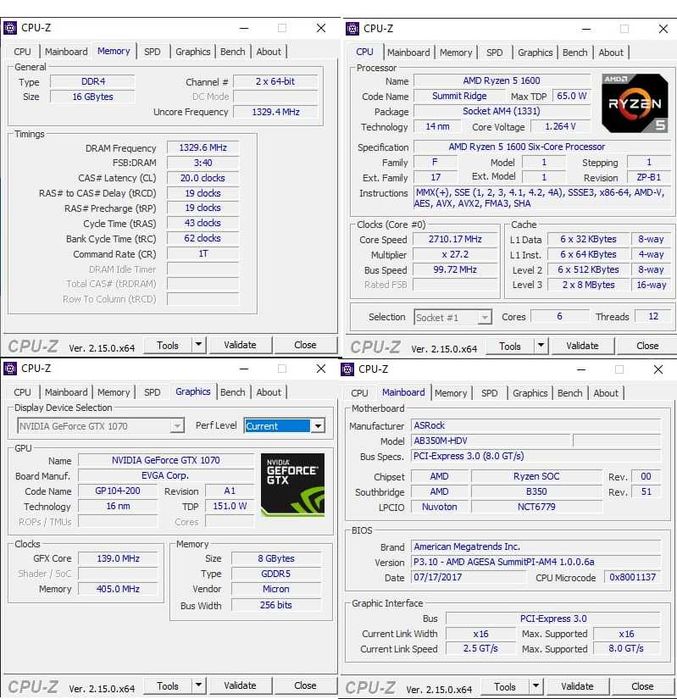This screenshot has width=677, height=699.
Task: Click the Level 3 cache 2 x 8 MBytes value
Action: pos(588,285)
